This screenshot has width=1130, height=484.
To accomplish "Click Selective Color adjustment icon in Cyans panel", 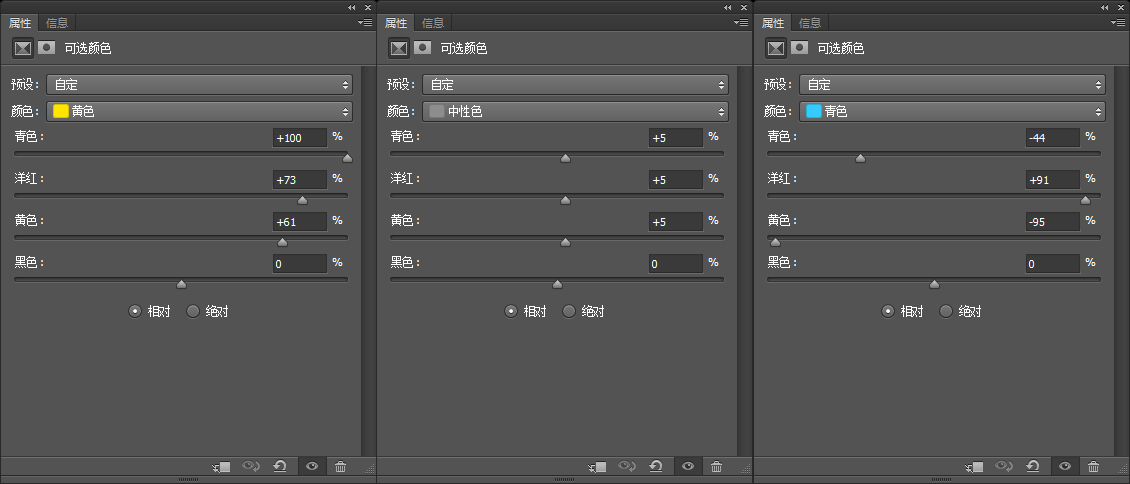I will pos(776,48).
